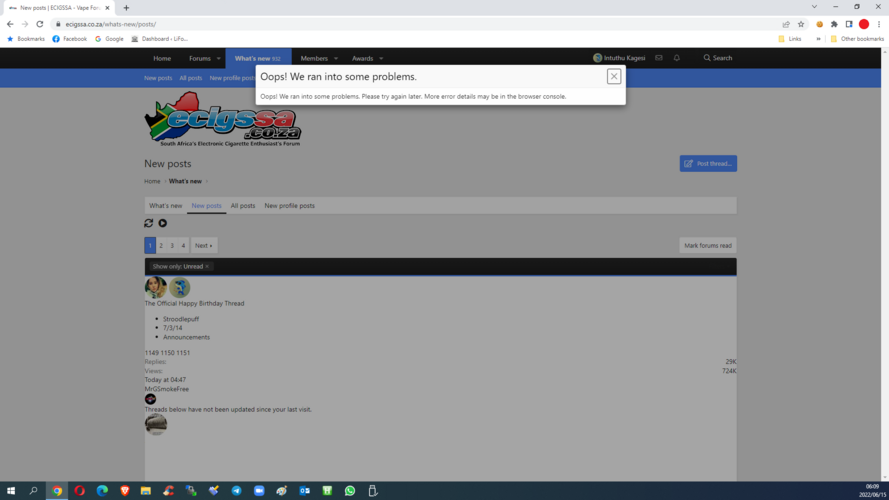Expand the Members dropdown arrow
The image size is (889, 500).
[336, 58]
